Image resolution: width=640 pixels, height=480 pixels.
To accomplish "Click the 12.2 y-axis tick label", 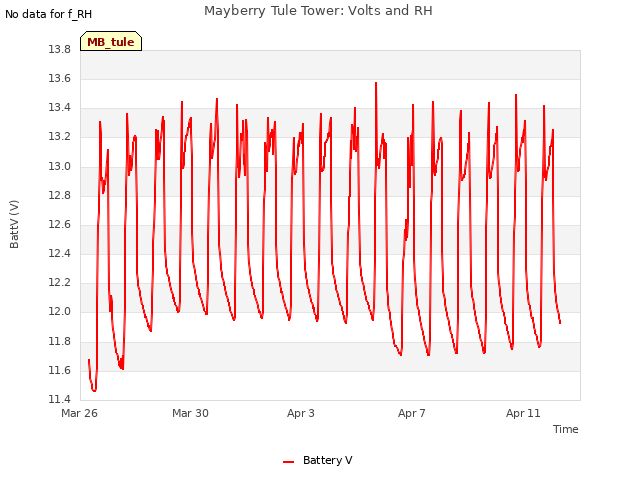I will (x=60, y=282).
